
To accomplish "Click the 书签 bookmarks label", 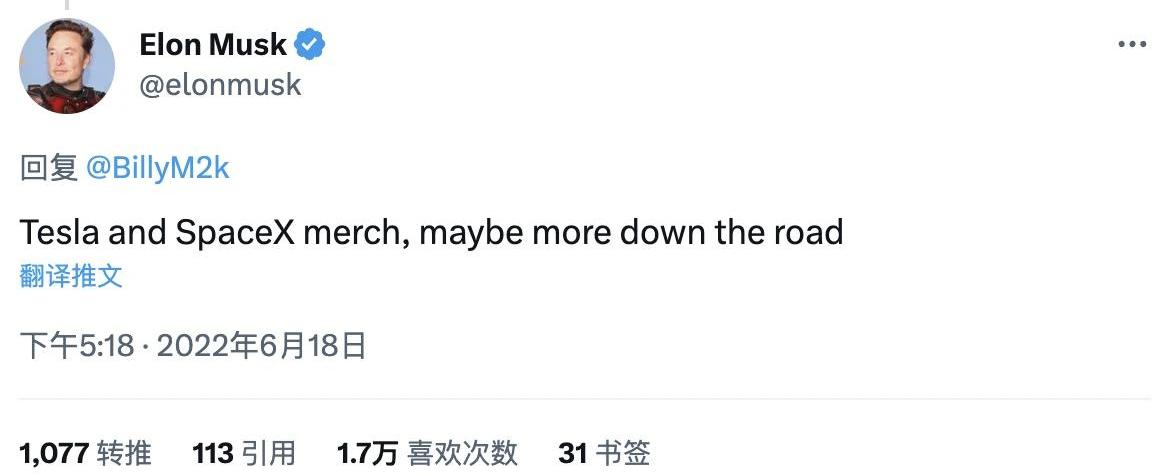I will (623, 453).
